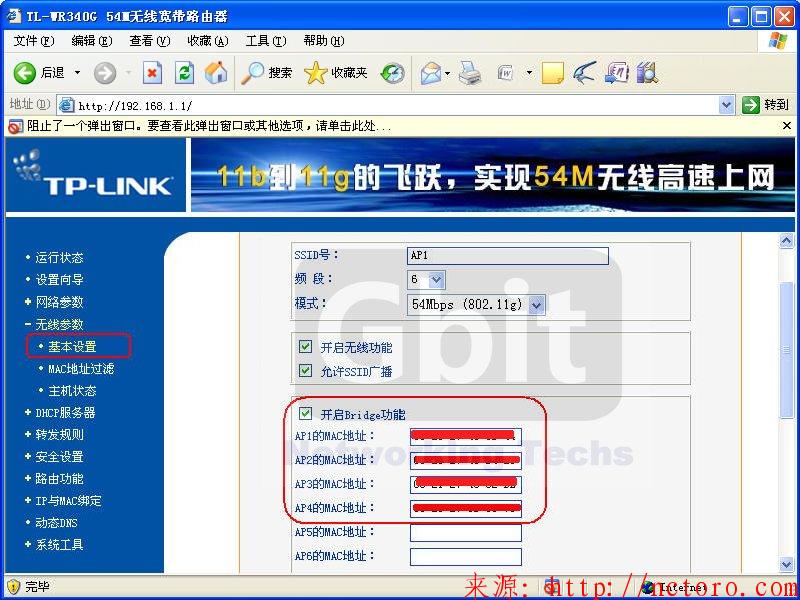Select 主机状态 in sidebar
This screenshot has width=800, height=600.
(x=72, y=390)
